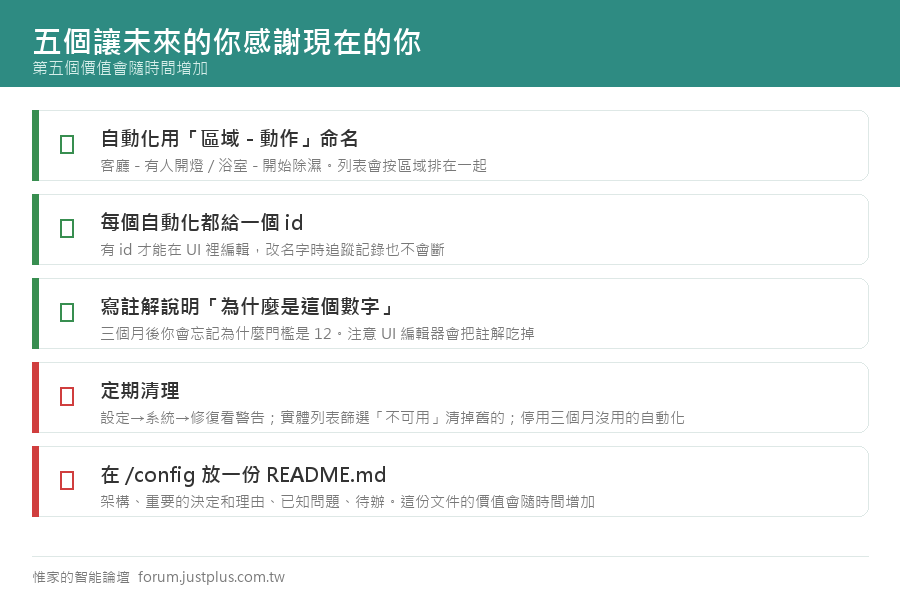Viewport: 900px width, 600px height.
Task: Toggle the checkbox for 寫註解說明 item
Action: pyautogui.click(x=67, y=312)
